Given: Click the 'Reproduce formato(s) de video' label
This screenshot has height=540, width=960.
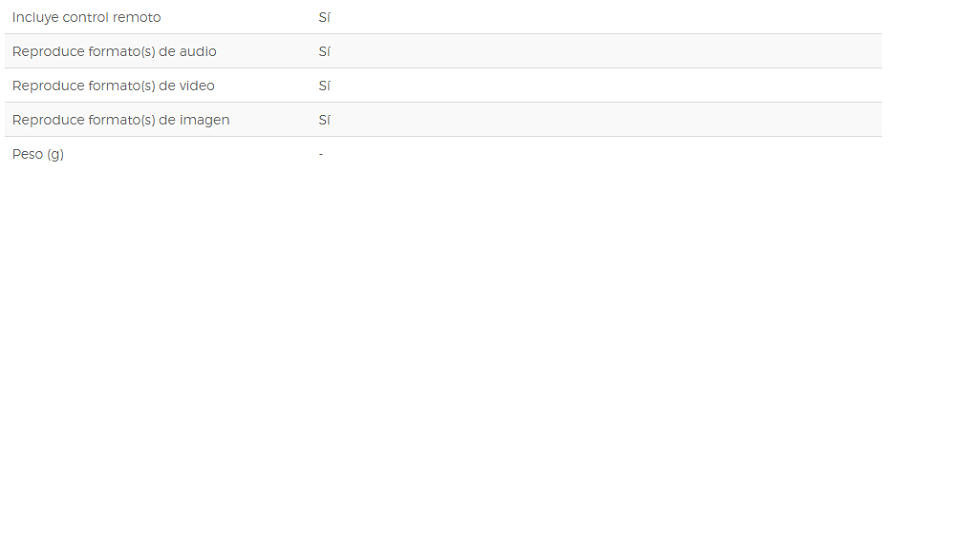Looking at the screenshot, I should (113, 86).
